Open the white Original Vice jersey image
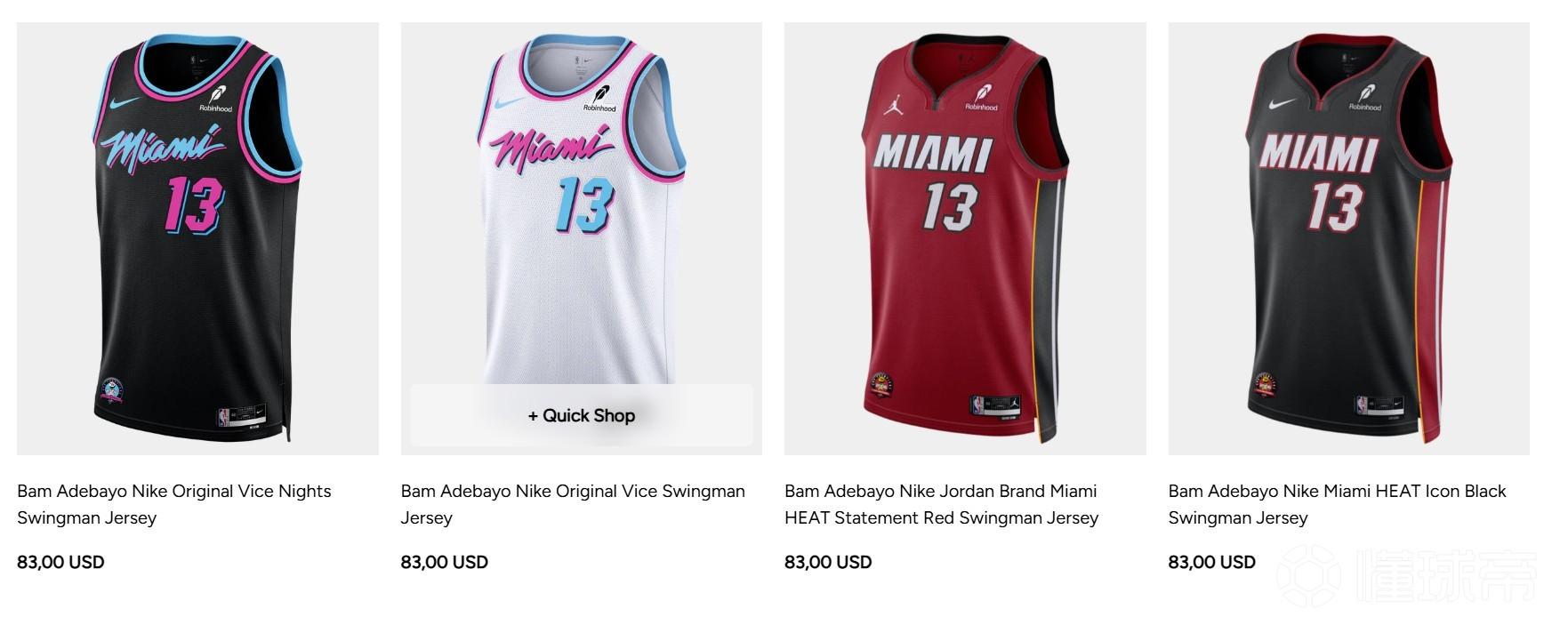 (581, 238)
